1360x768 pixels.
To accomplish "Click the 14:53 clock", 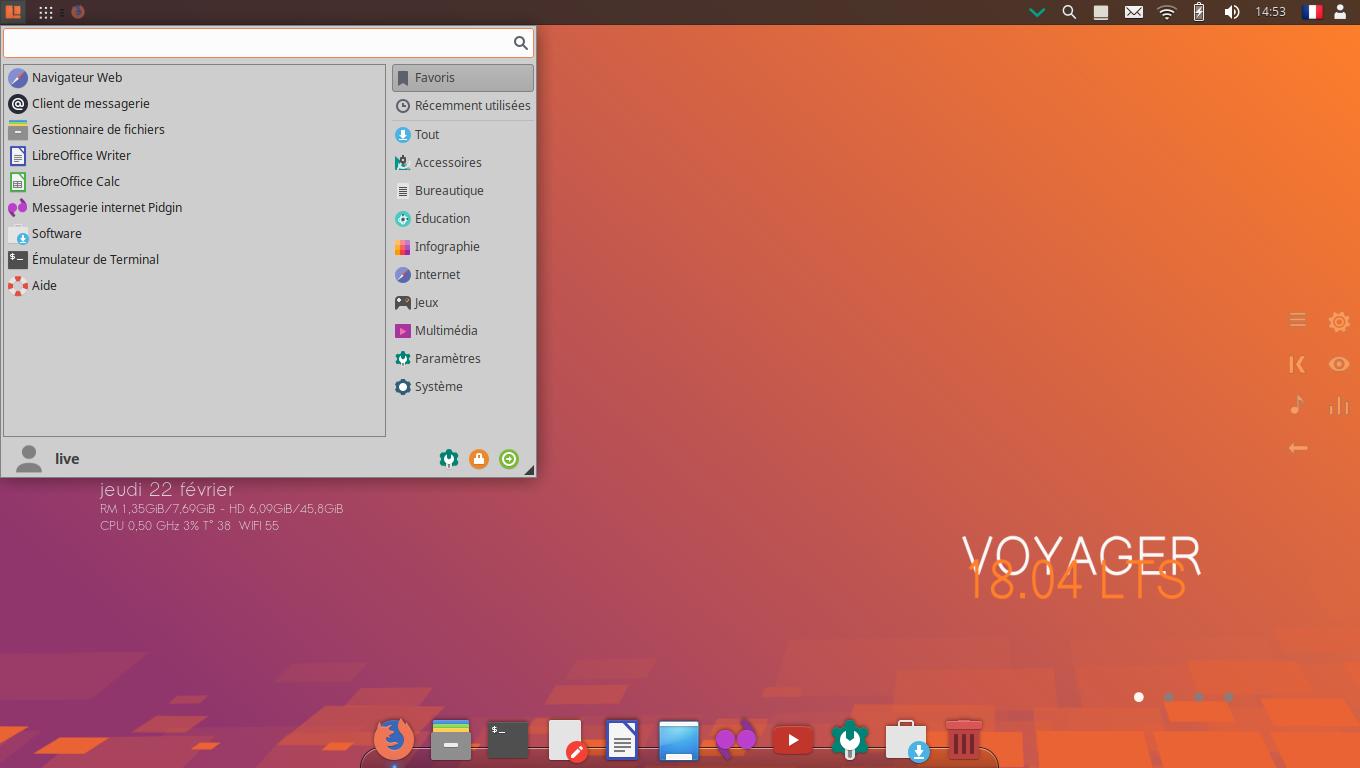I will 1270,12.
